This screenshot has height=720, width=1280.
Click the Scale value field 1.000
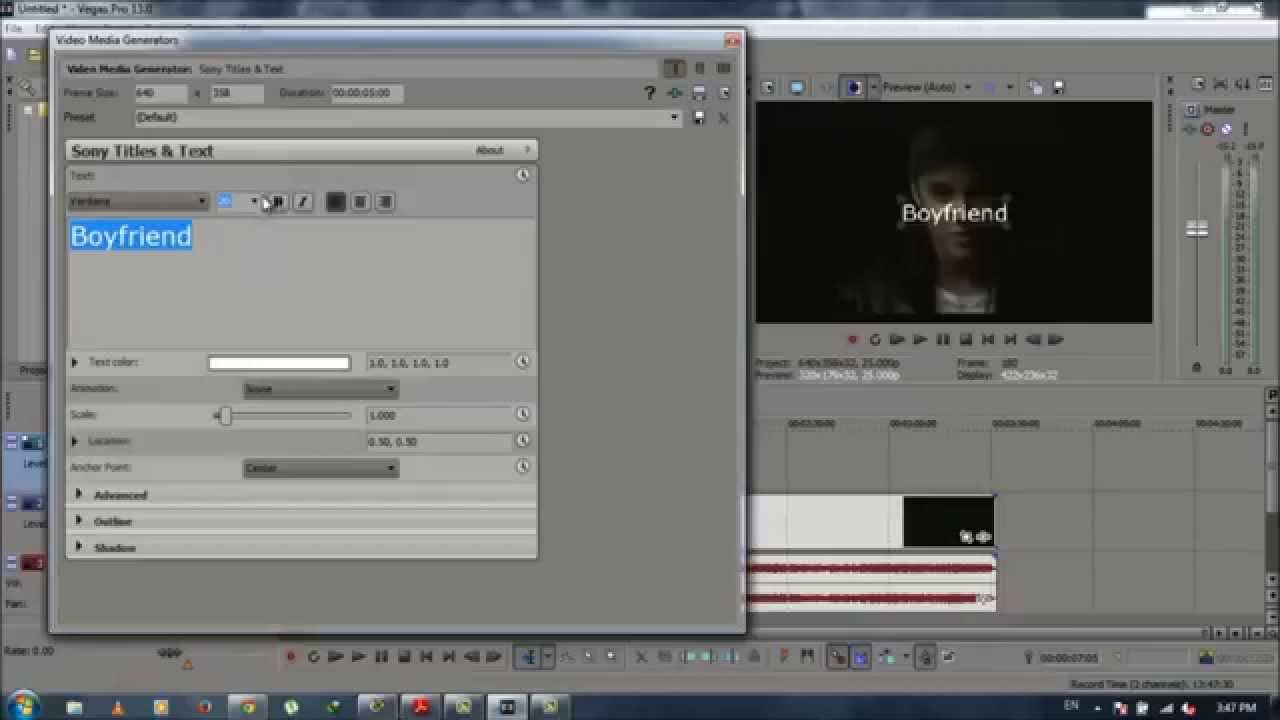(439, 415)
